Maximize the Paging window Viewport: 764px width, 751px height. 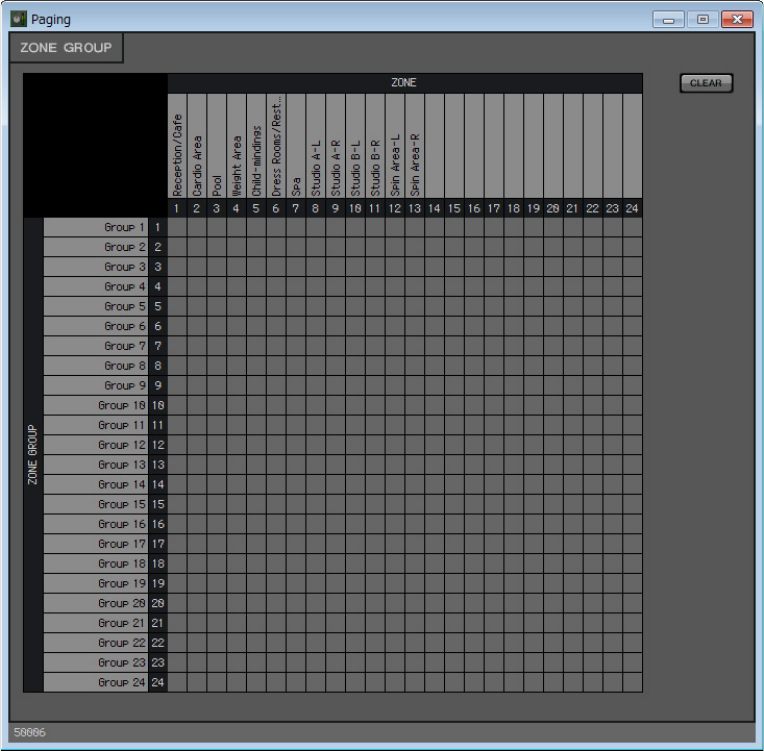(x=703, y=19)
